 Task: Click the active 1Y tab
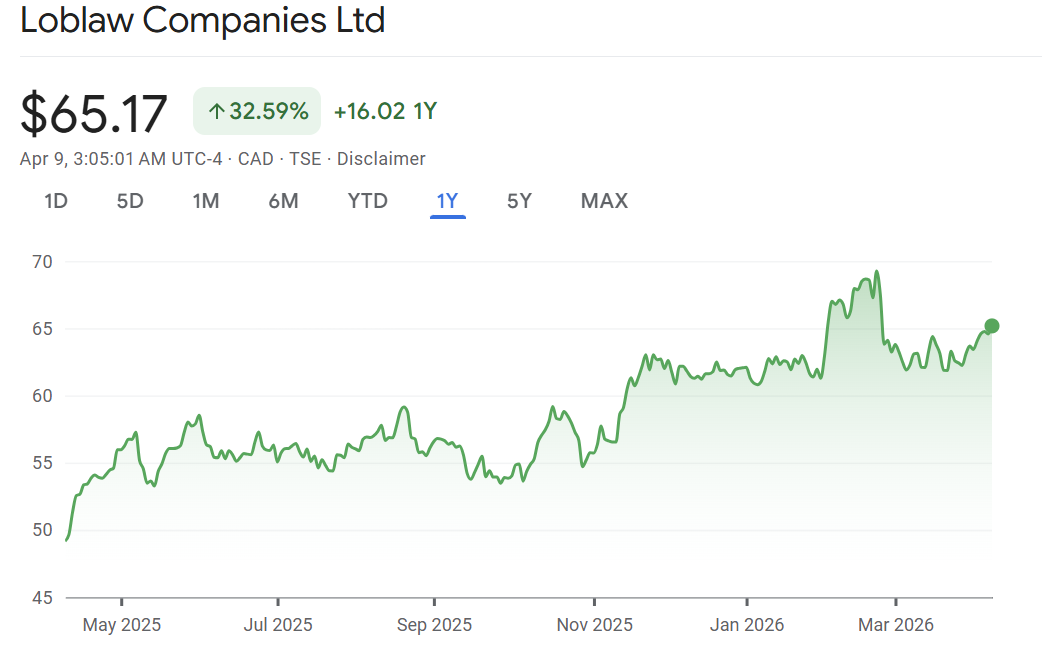447,201
